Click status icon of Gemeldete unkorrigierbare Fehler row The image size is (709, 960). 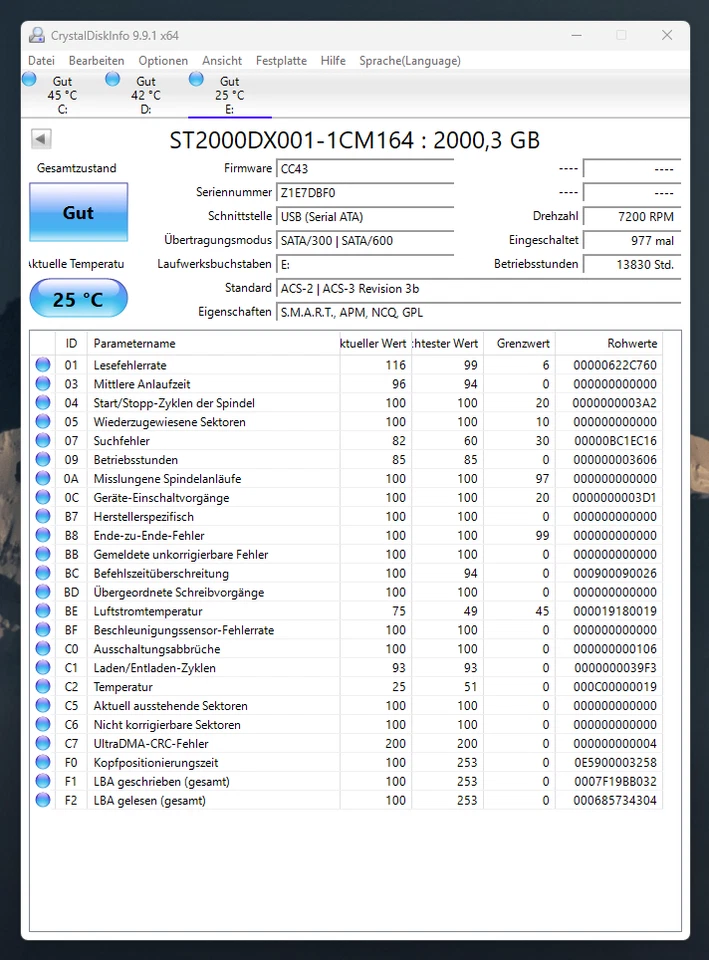point(43,554)
